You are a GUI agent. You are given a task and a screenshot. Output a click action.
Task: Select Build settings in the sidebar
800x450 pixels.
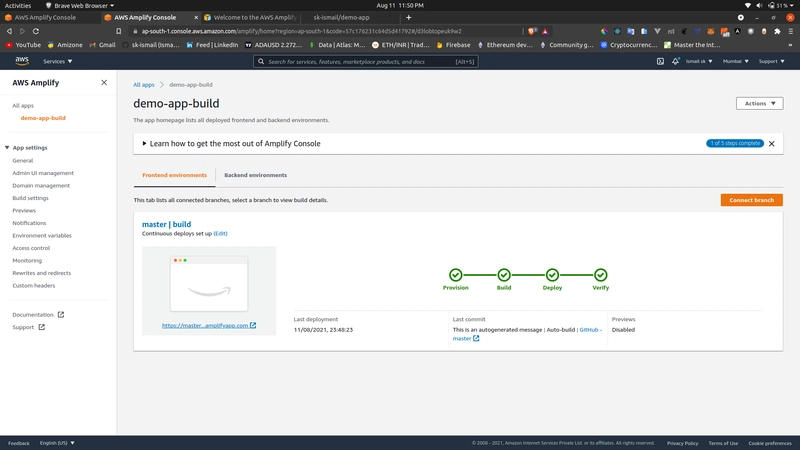click(30, 198)
